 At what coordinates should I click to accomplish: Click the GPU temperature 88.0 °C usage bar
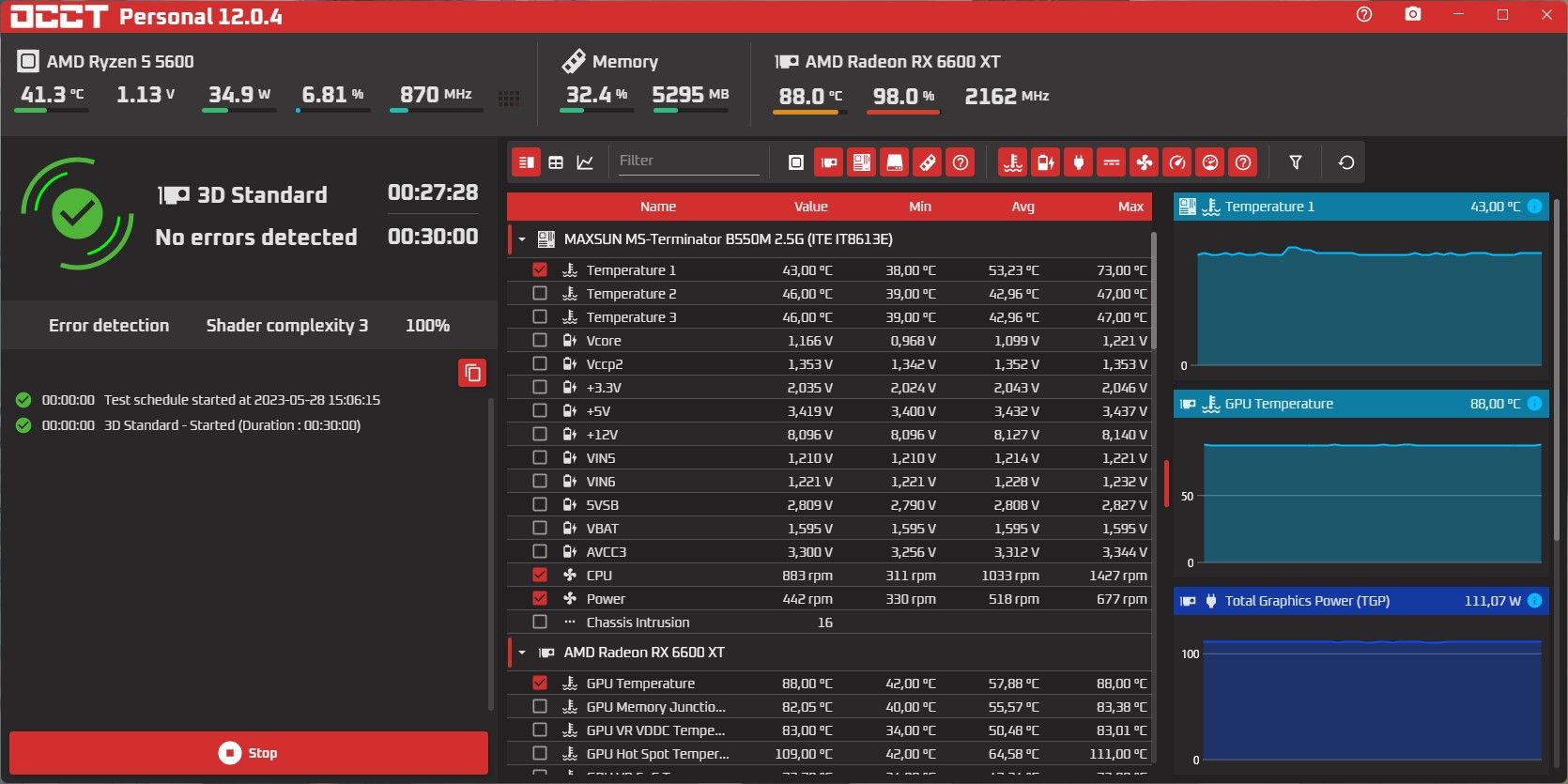(x=809, y=113)
